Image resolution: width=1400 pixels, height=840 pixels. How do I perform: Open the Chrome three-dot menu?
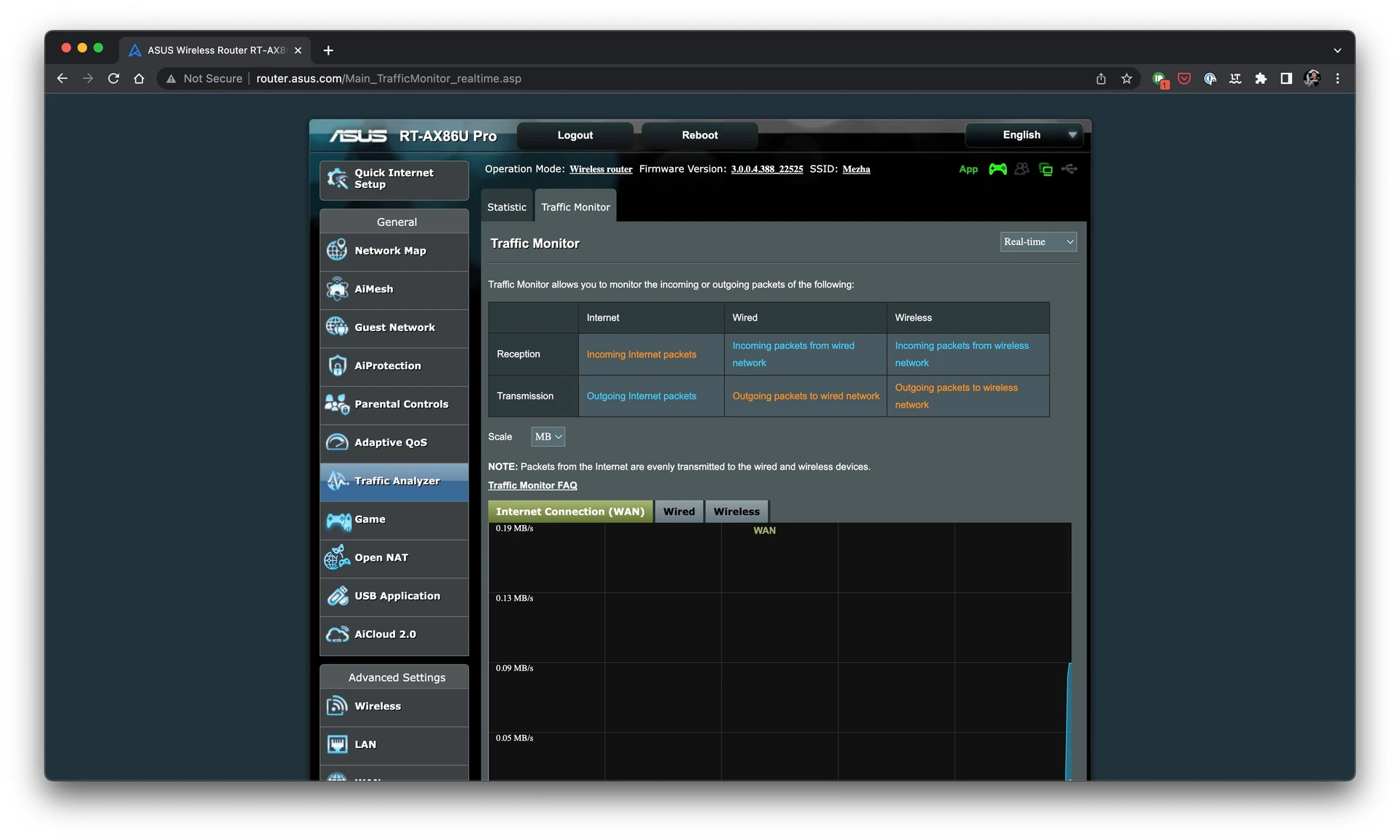[x=1337, y=79]
